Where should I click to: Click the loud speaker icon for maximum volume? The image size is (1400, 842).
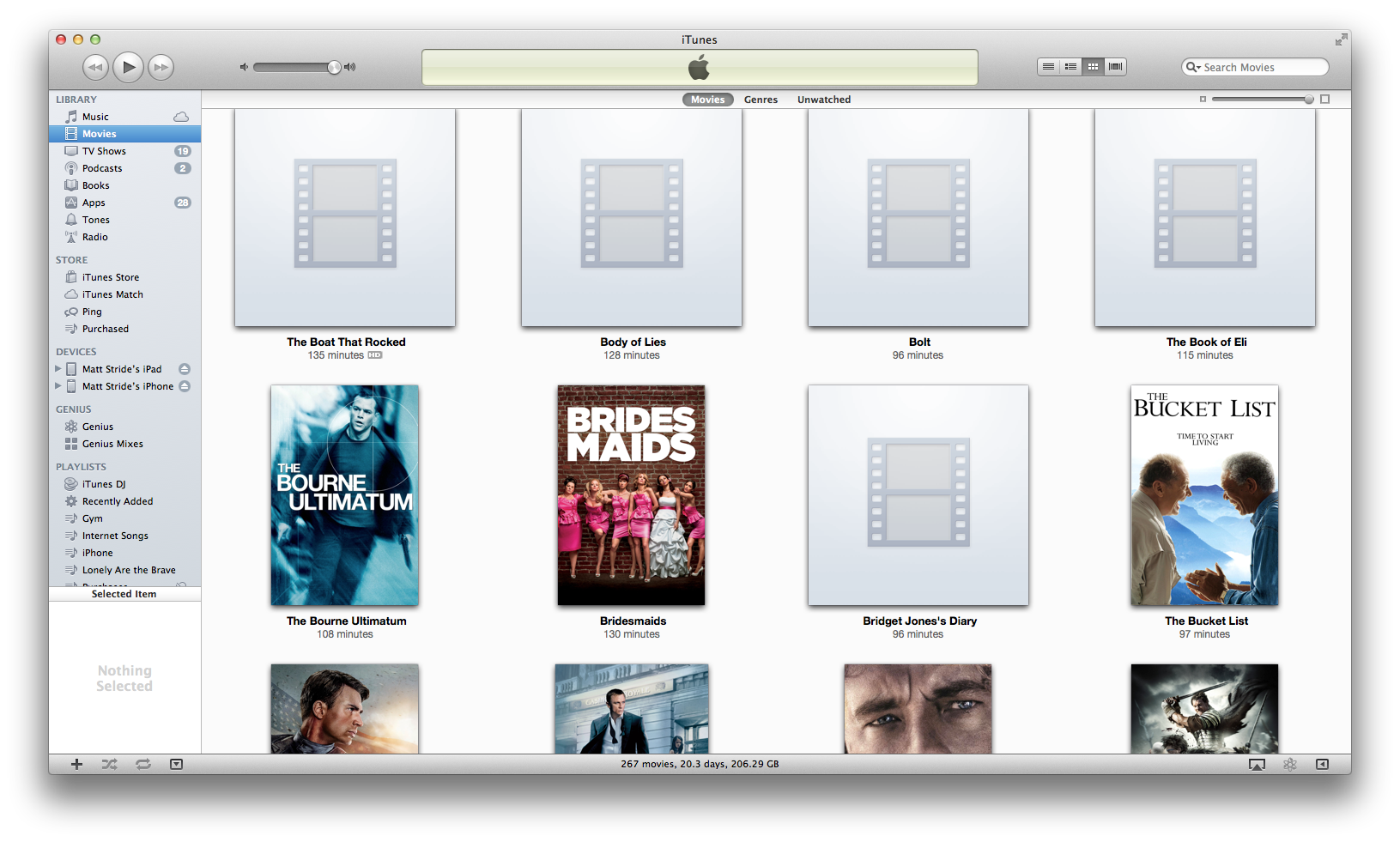(349, 67)
